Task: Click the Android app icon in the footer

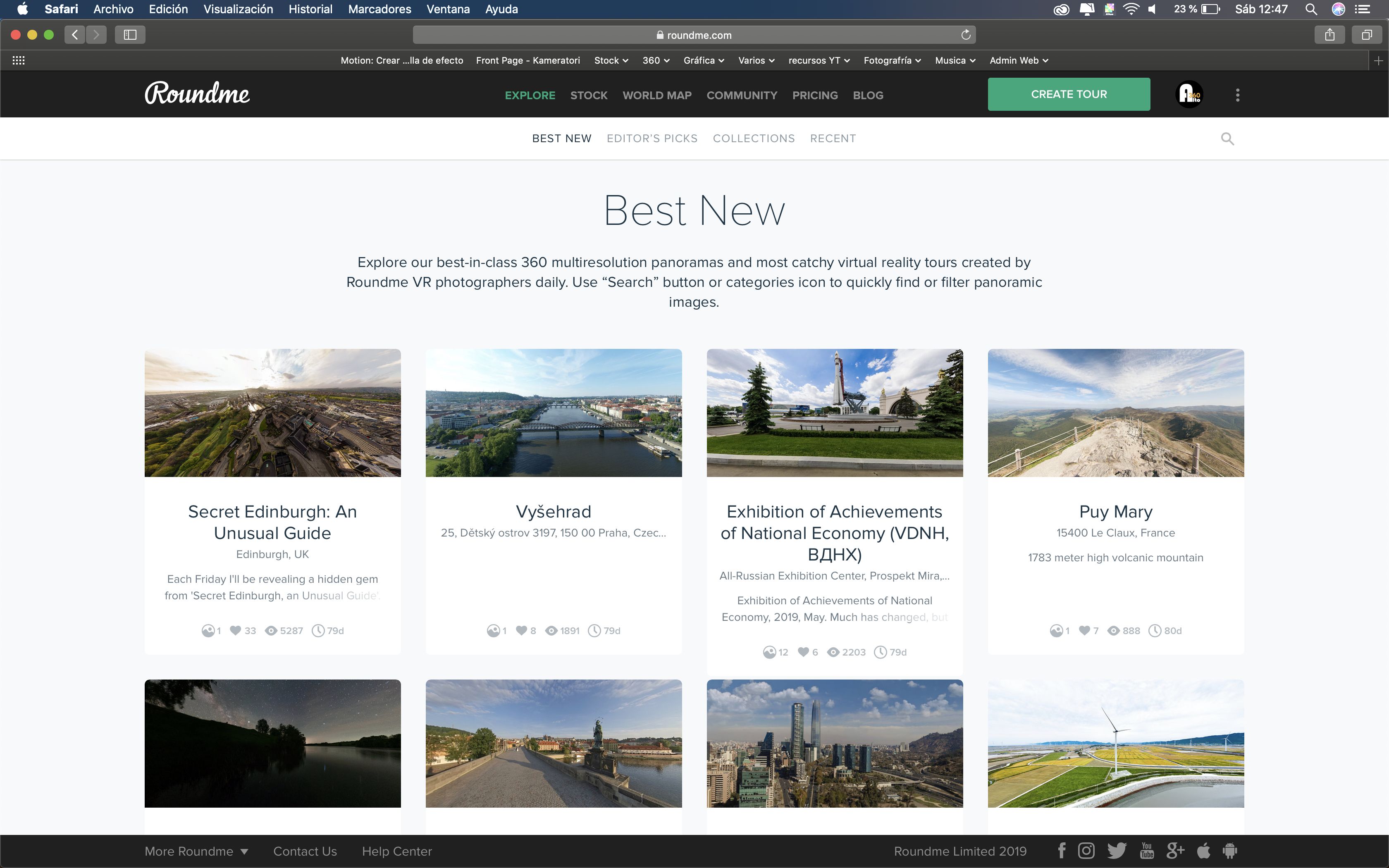Action: [1229, 850]
